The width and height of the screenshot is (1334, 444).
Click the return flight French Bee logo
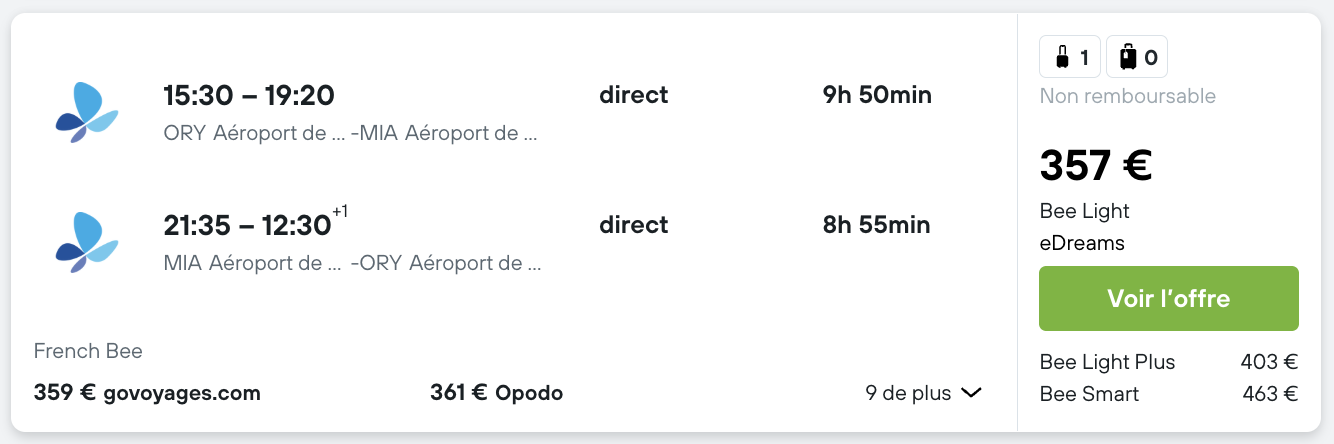click(87, 242)
